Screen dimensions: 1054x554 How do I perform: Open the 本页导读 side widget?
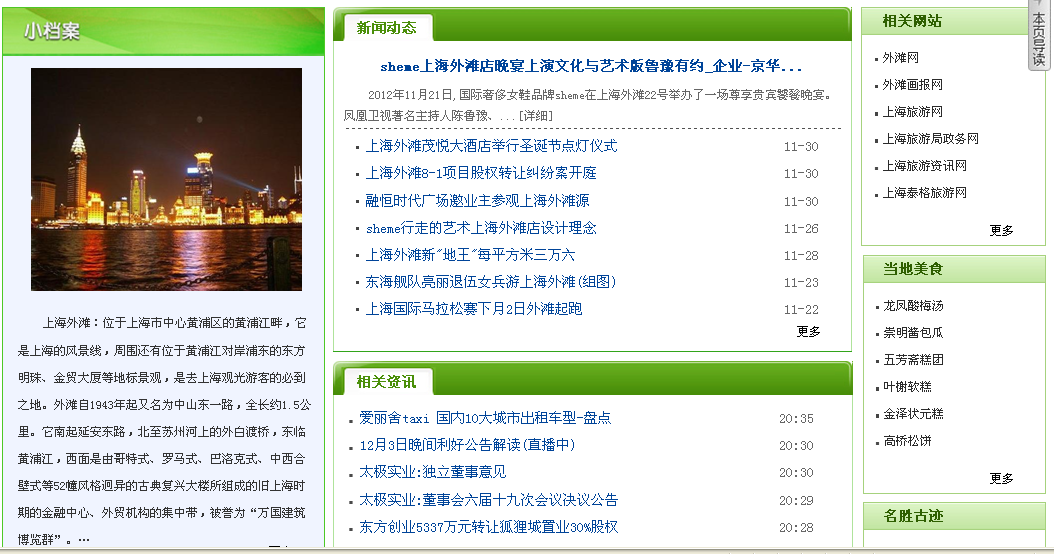[1039, 37]
